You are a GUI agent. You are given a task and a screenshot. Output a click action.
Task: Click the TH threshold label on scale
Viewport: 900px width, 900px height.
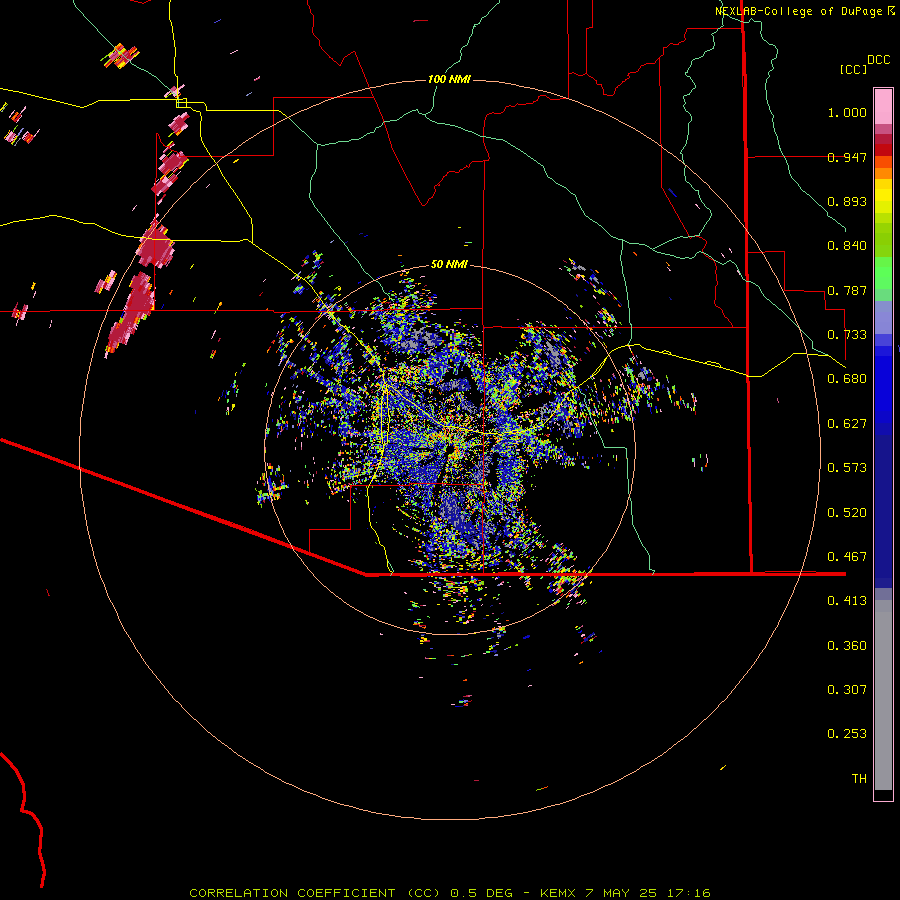tap(859, 779)
